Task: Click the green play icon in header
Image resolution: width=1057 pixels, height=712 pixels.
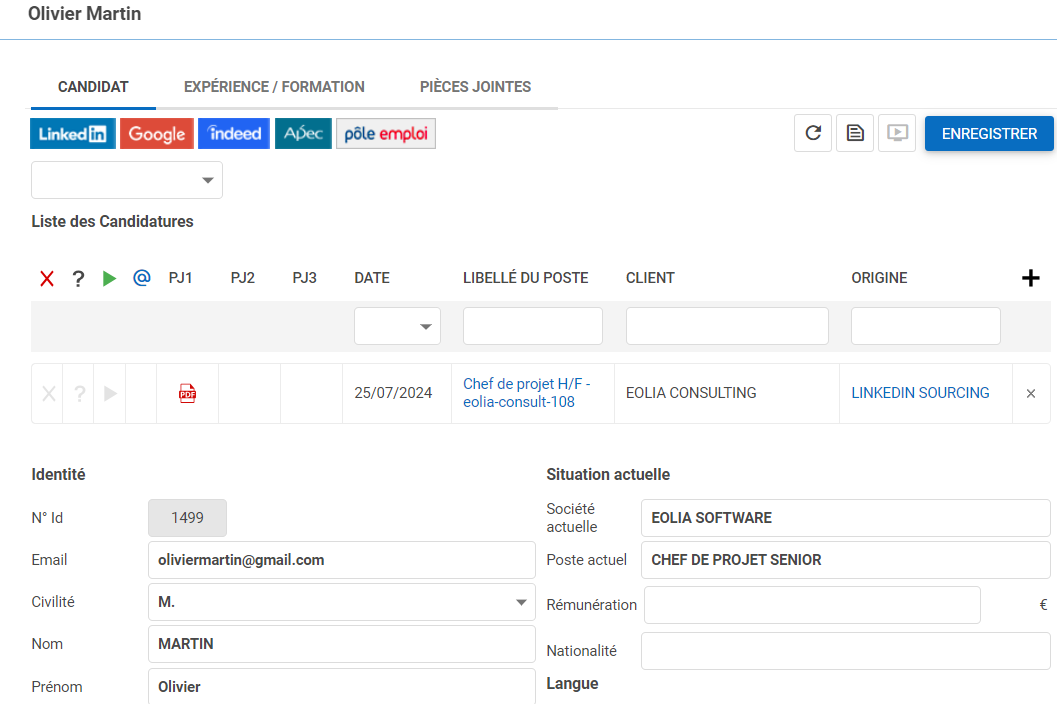Action: tap(110, 278)
